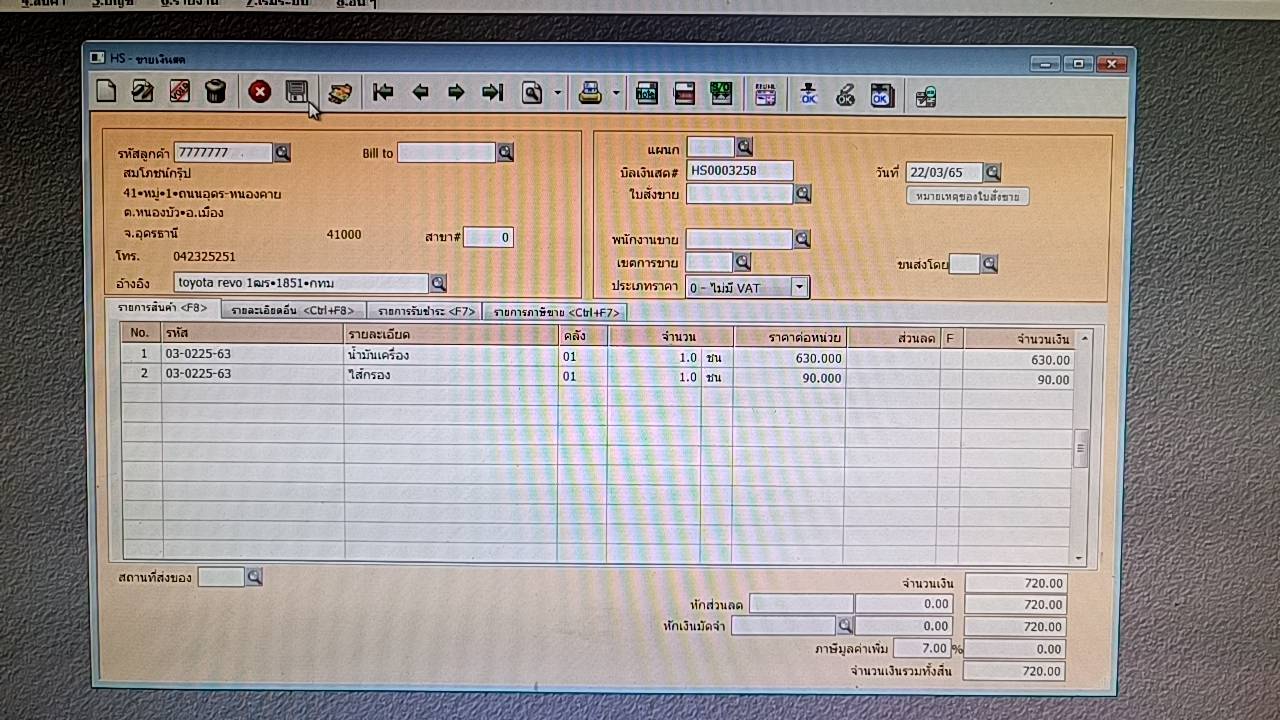Open the dropdown arrow beside the printer icon
1280x720 pixels.
616,94
